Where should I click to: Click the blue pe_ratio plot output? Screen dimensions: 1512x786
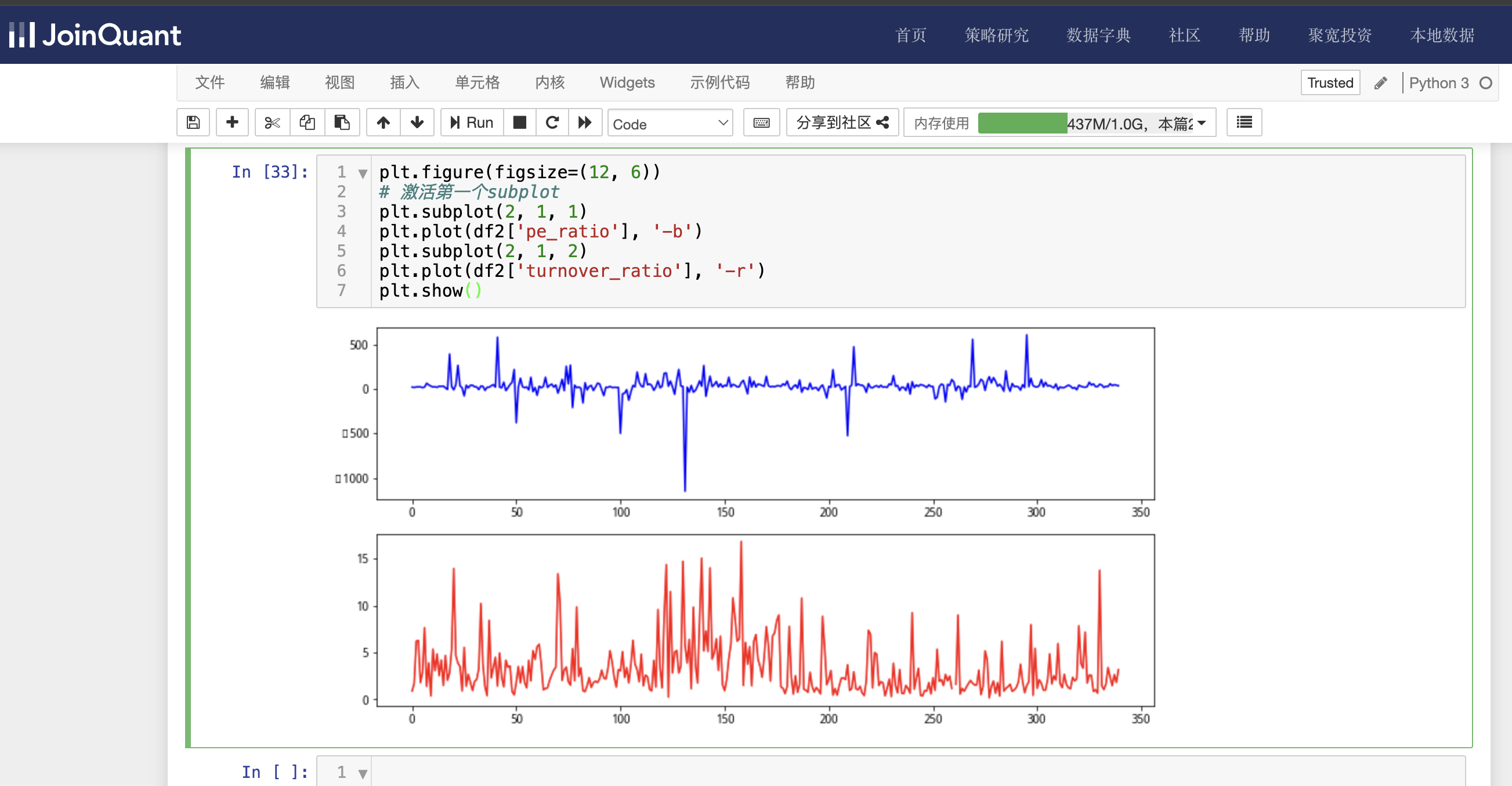765,413
